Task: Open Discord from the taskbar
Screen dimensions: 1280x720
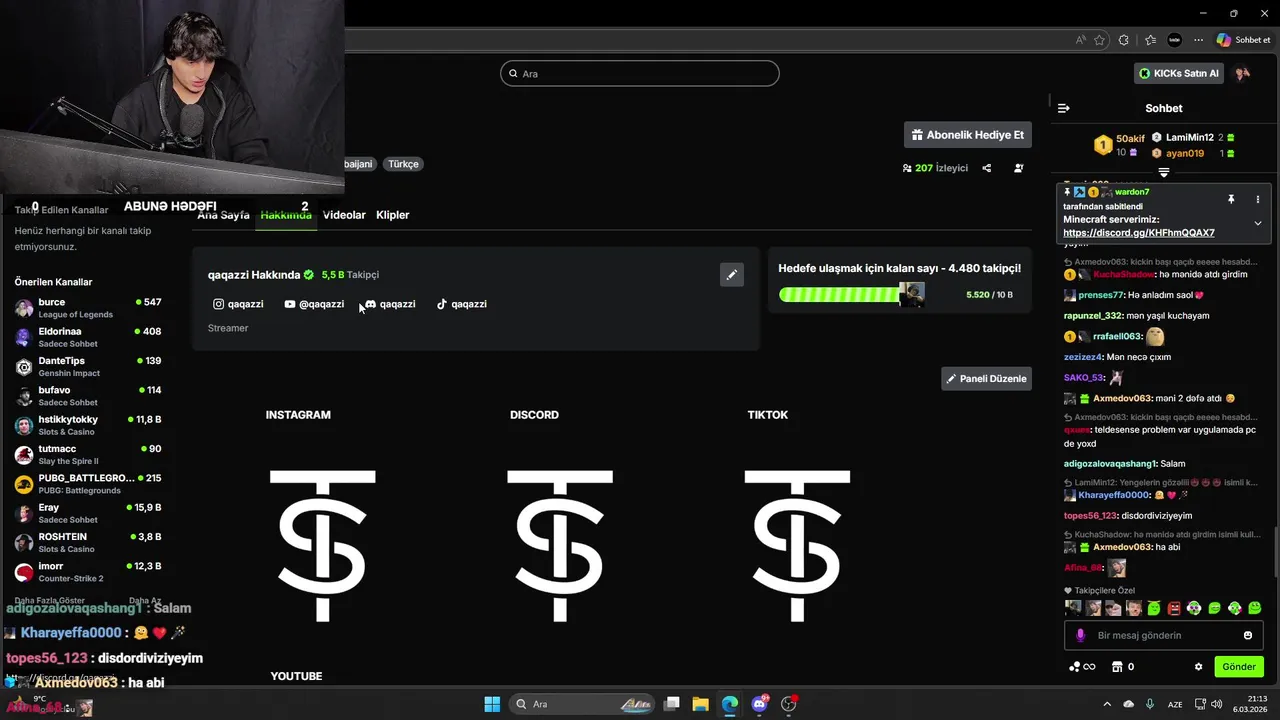Action: (x=760, y=704)
